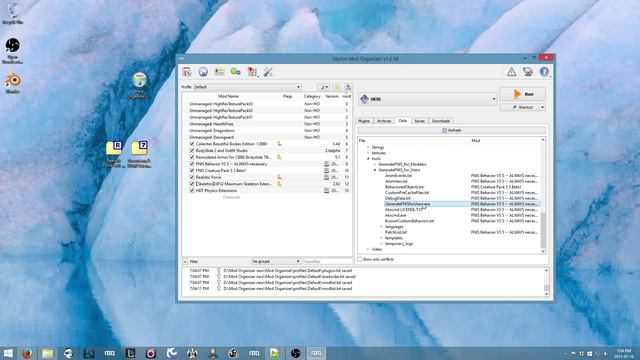The height and width of the screenshot is (360, 640).
Task: Open the Help question mark icon
Action: pyautogui.click(x=544, y=72)
